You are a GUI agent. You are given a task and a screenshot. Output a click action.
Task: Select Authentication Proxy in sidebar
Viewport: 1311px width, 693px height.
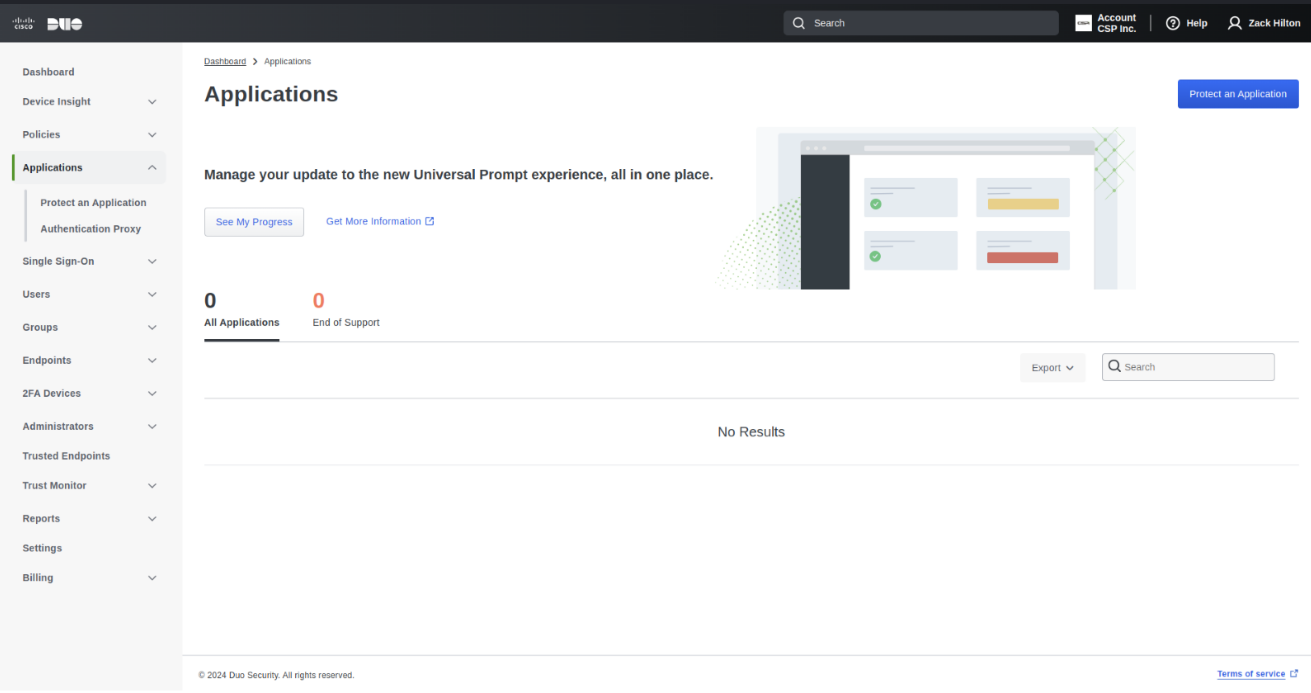coord(90,229)
